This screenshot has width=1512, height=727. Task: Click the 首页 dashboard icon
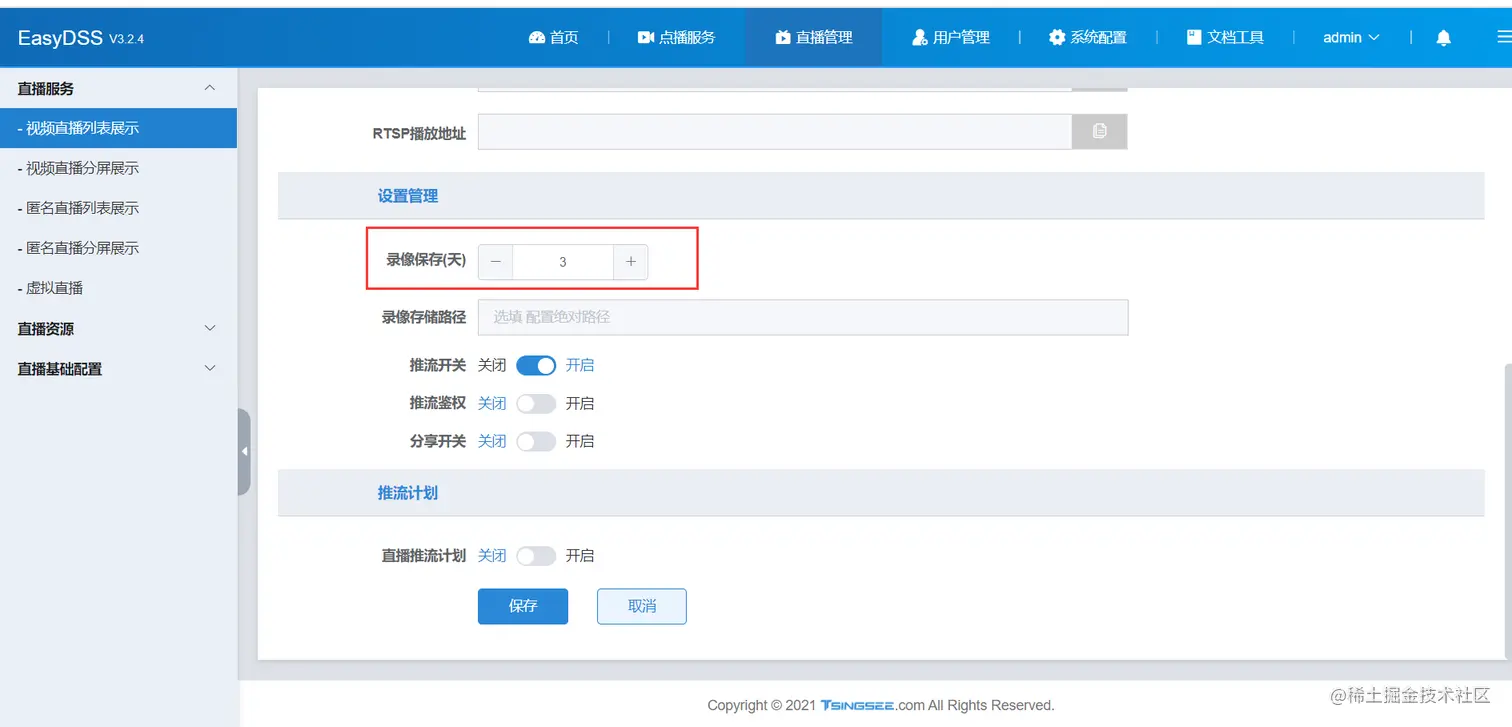[x=537, y=37]
